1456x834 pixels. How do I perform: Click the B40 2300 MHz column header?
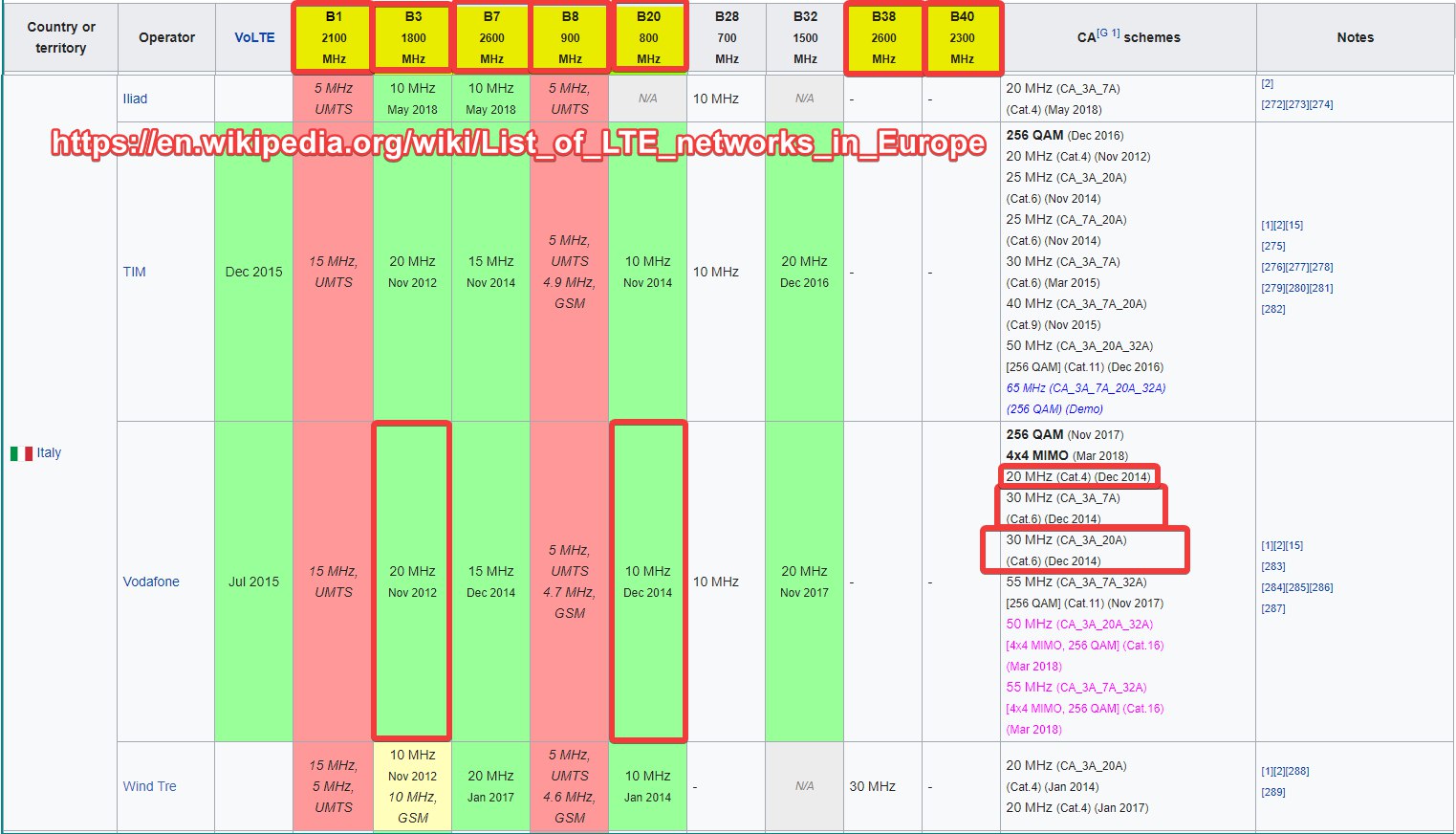click(x=962, y=37)
